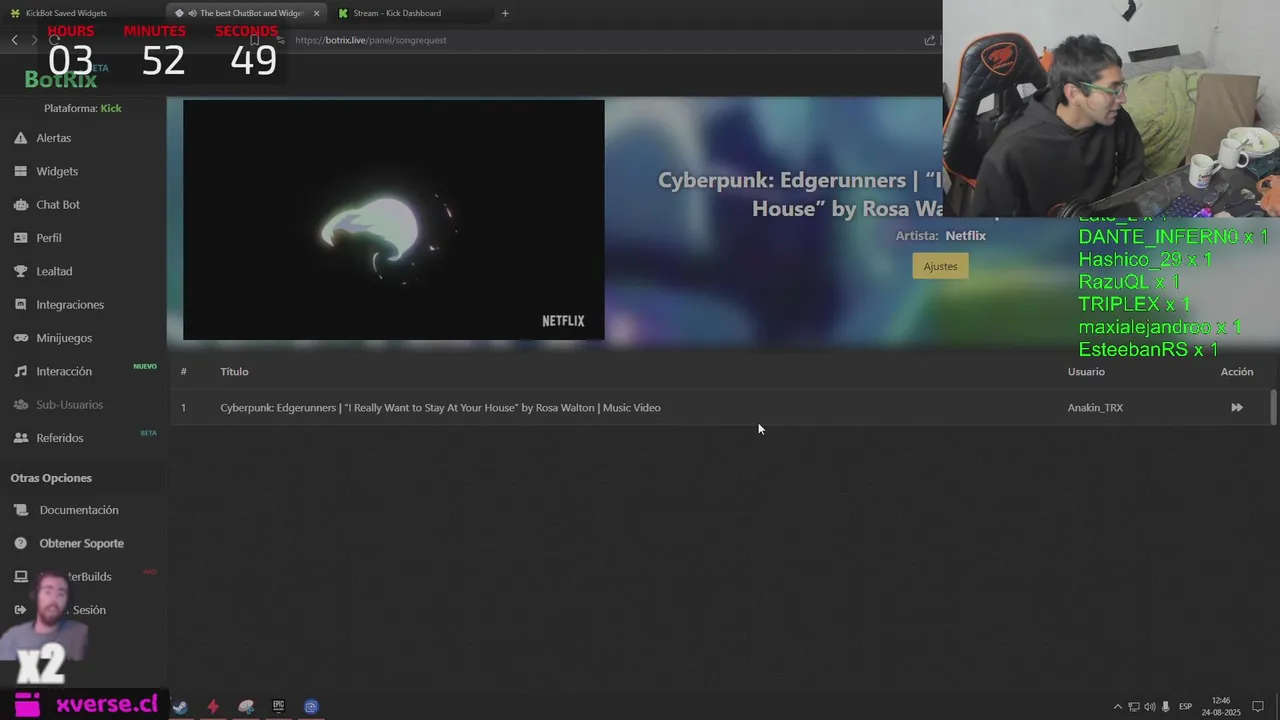
Task: Click the Documentación document icon
Action: 20,510
